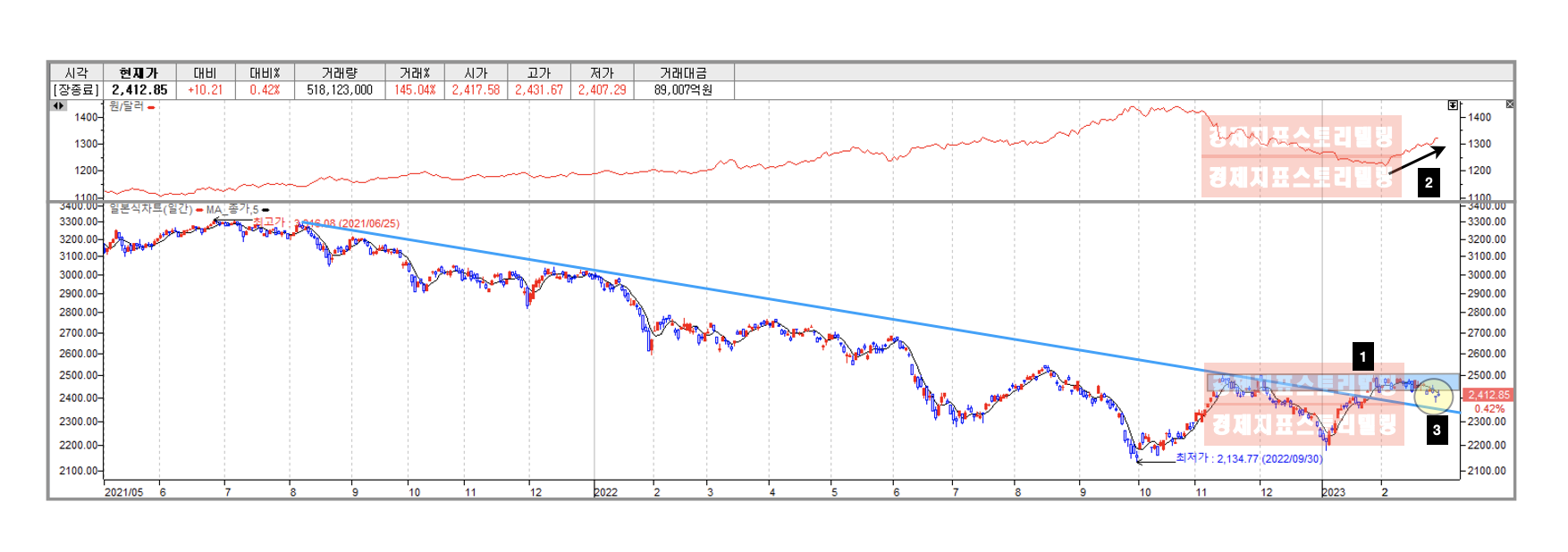Select the volume value 518,123,000
This screenshot has height=552, width=1568.
tap(340, 90)
